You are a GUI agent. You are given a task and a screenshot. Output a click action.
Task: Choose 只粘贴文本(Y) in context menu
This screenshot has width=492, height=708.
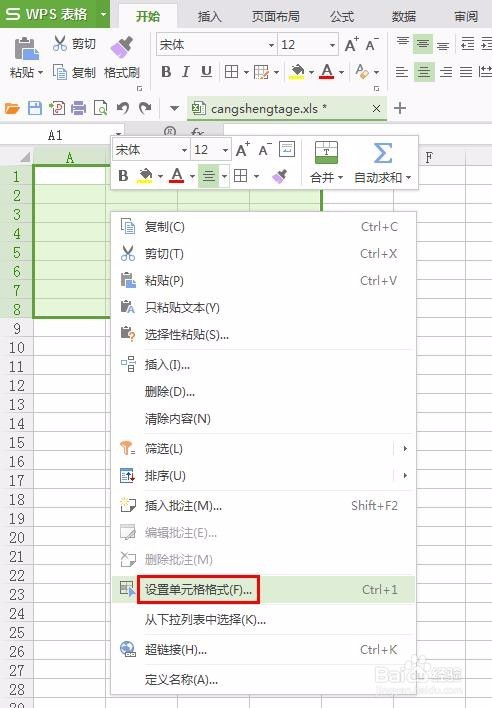point(263,308)
